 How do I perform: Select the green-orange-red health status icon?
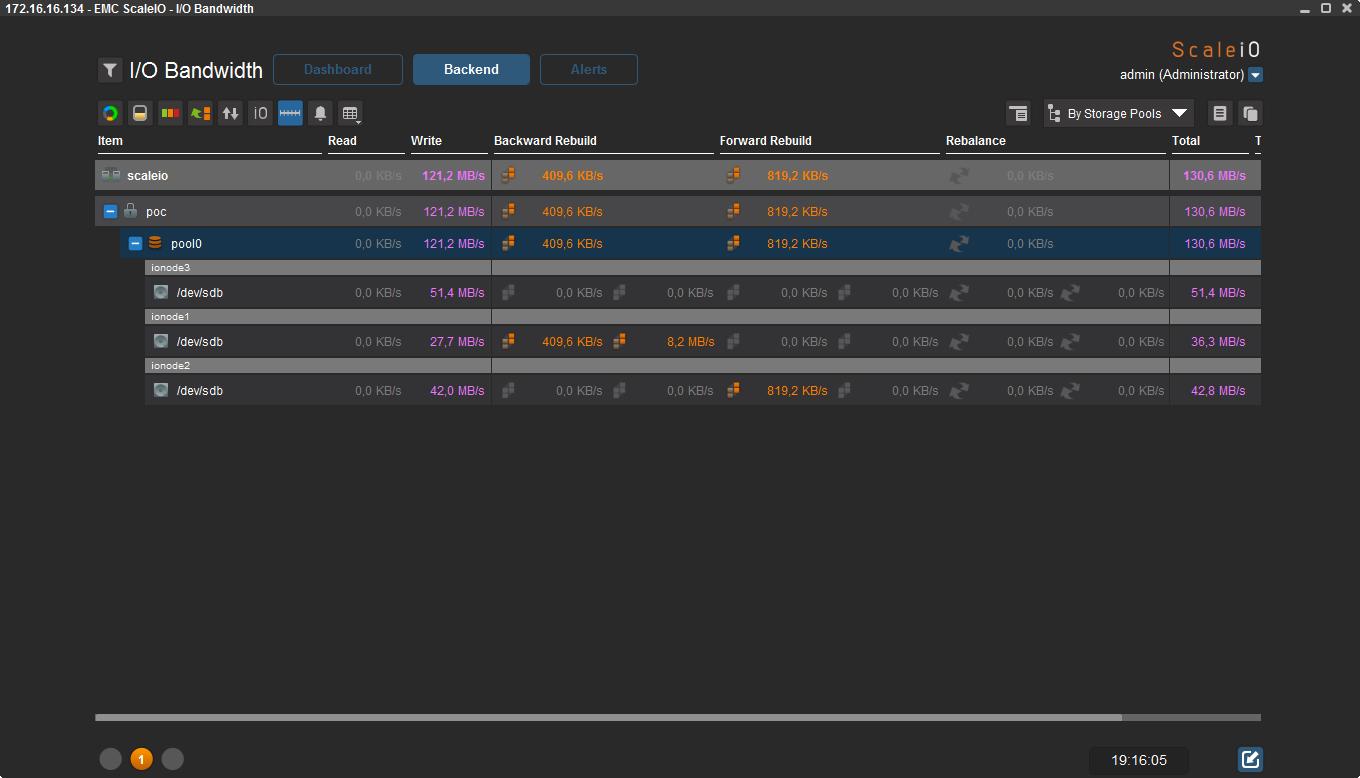(170, 113)
